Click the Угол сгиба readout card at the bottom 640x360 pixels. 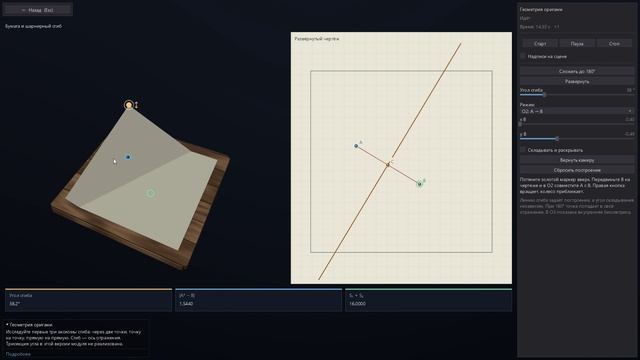(89, 300)
